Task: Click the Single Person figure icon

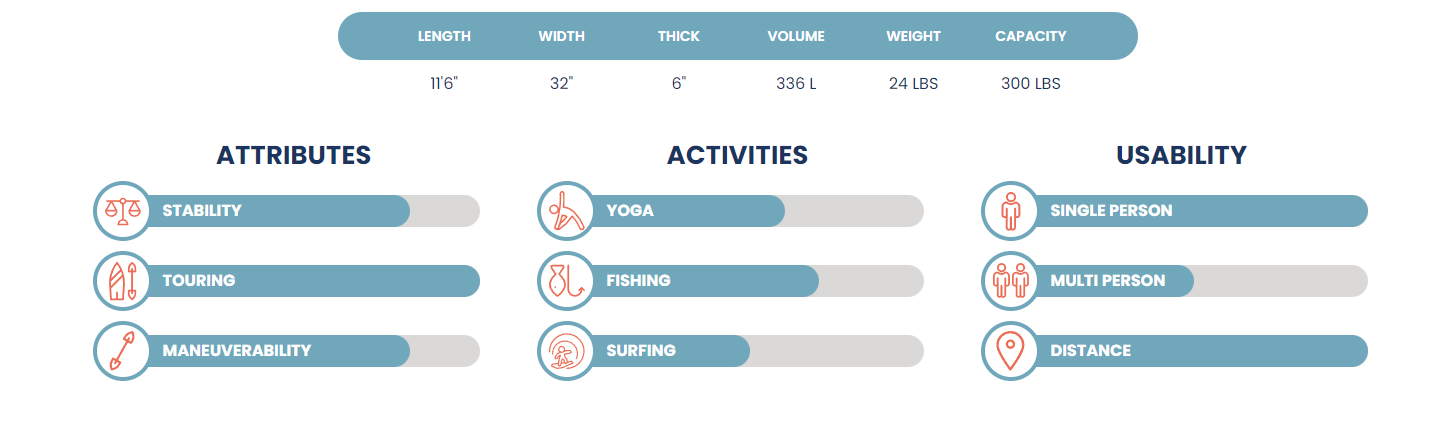Action: click(1011, 211)
